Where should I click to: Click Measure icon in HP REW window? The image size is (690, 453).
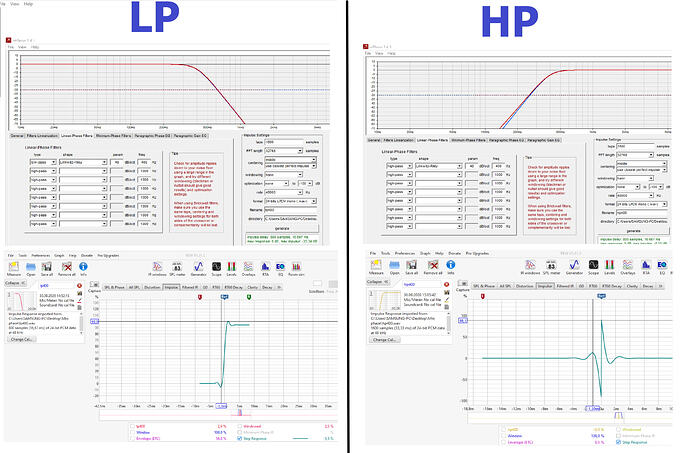click(376, 265)
